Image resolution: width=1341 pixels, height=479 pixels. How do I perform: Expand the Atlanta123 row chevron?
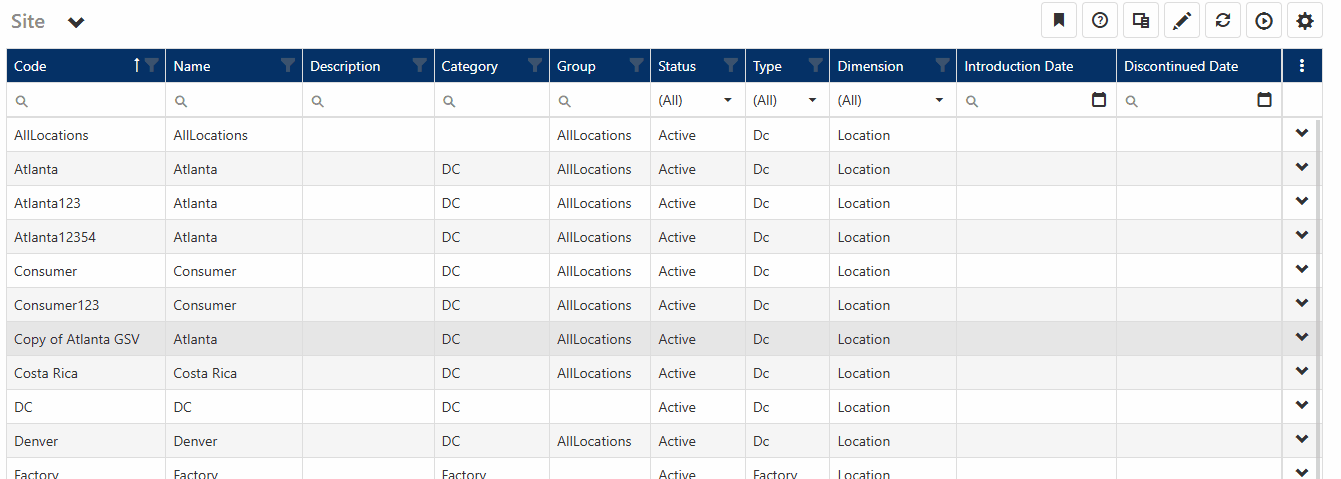point(1301,202)
